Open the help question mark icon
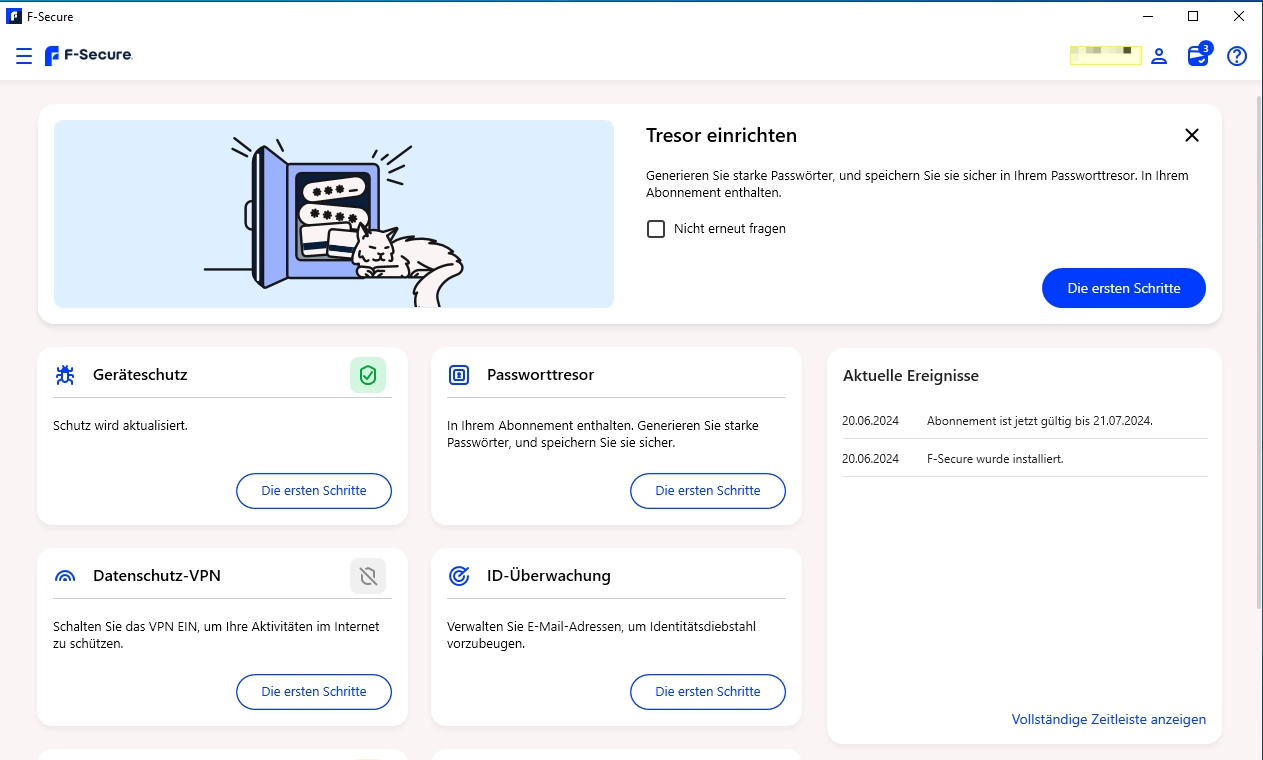Screen dimensions: 1263x760 pyautogui.click(x=1237, y=56)
